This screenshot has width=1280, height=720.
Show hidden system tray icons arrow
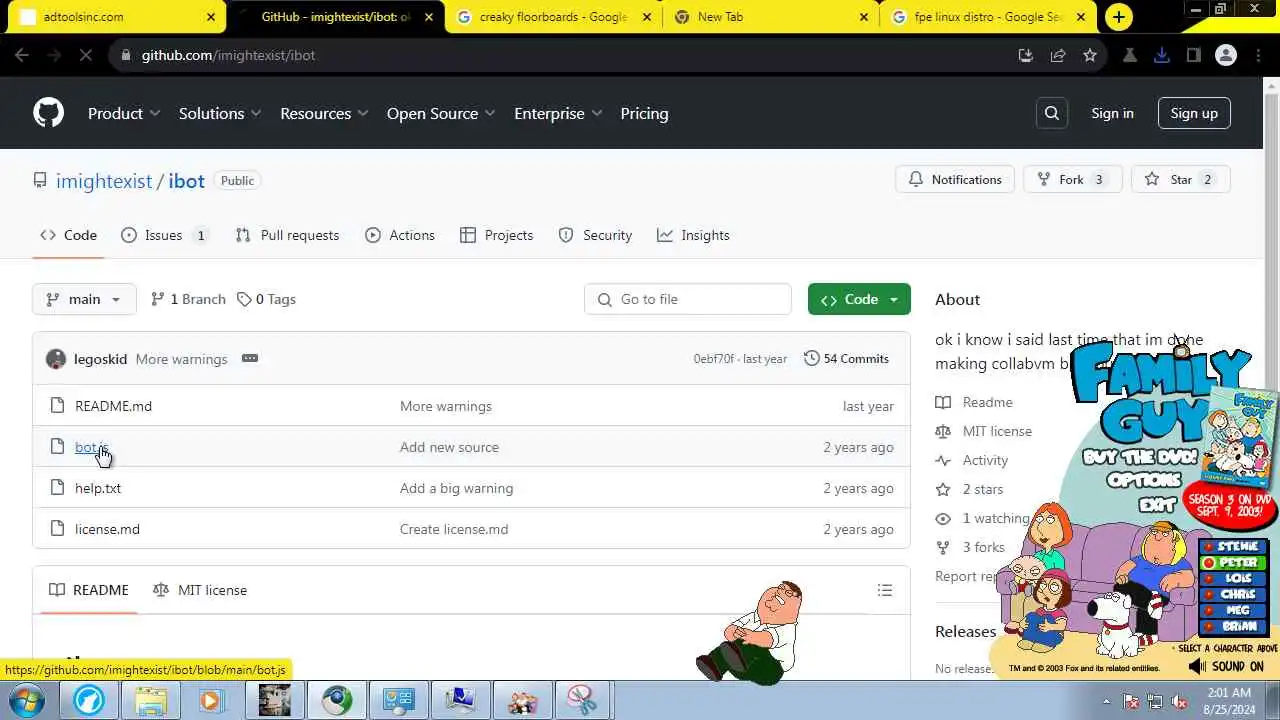pyautogui.click(x=1106, y=701)
